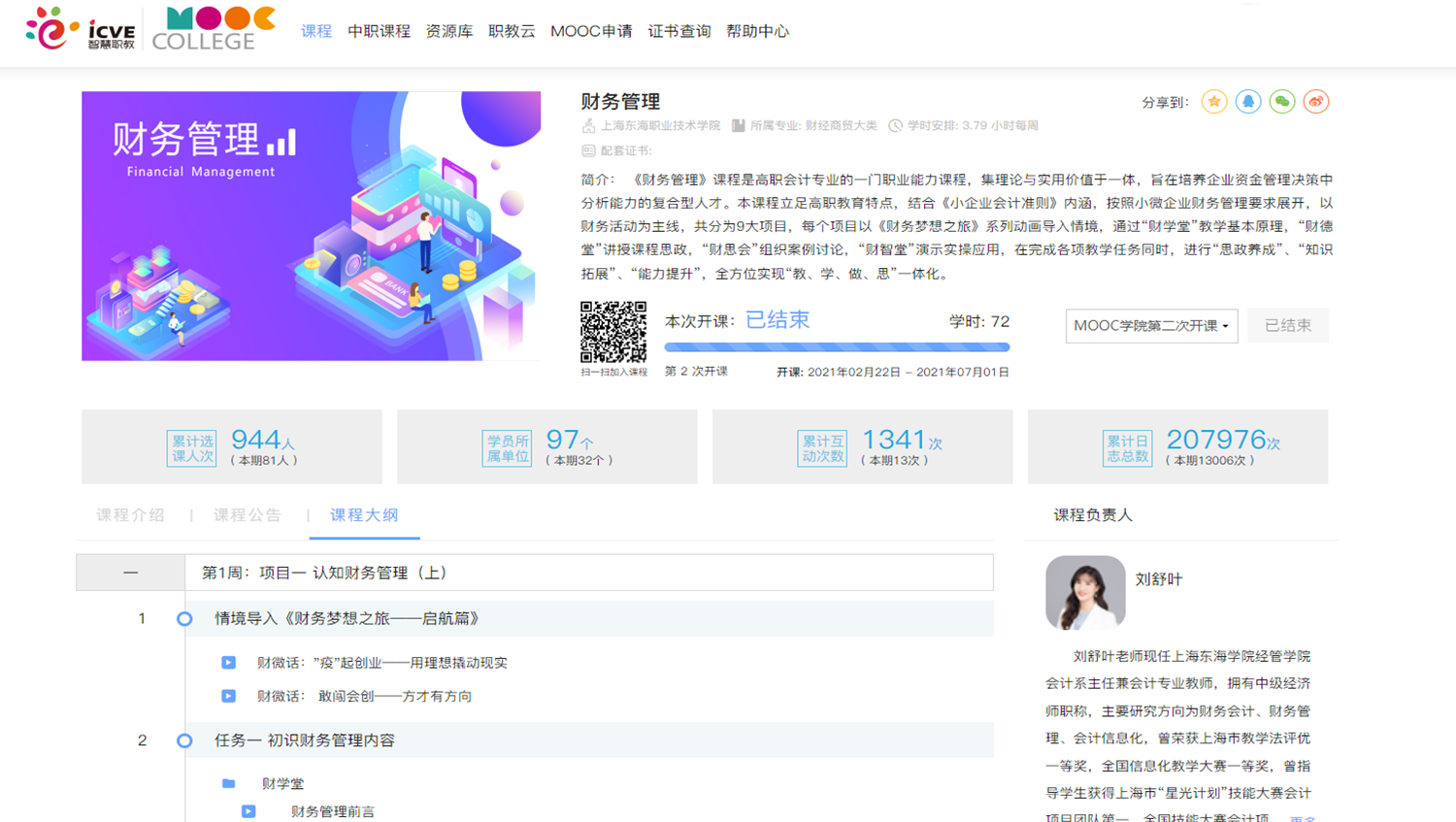Share the course via QQ penguin icon
The image size is (1456, 822).
coord(1247,102)
